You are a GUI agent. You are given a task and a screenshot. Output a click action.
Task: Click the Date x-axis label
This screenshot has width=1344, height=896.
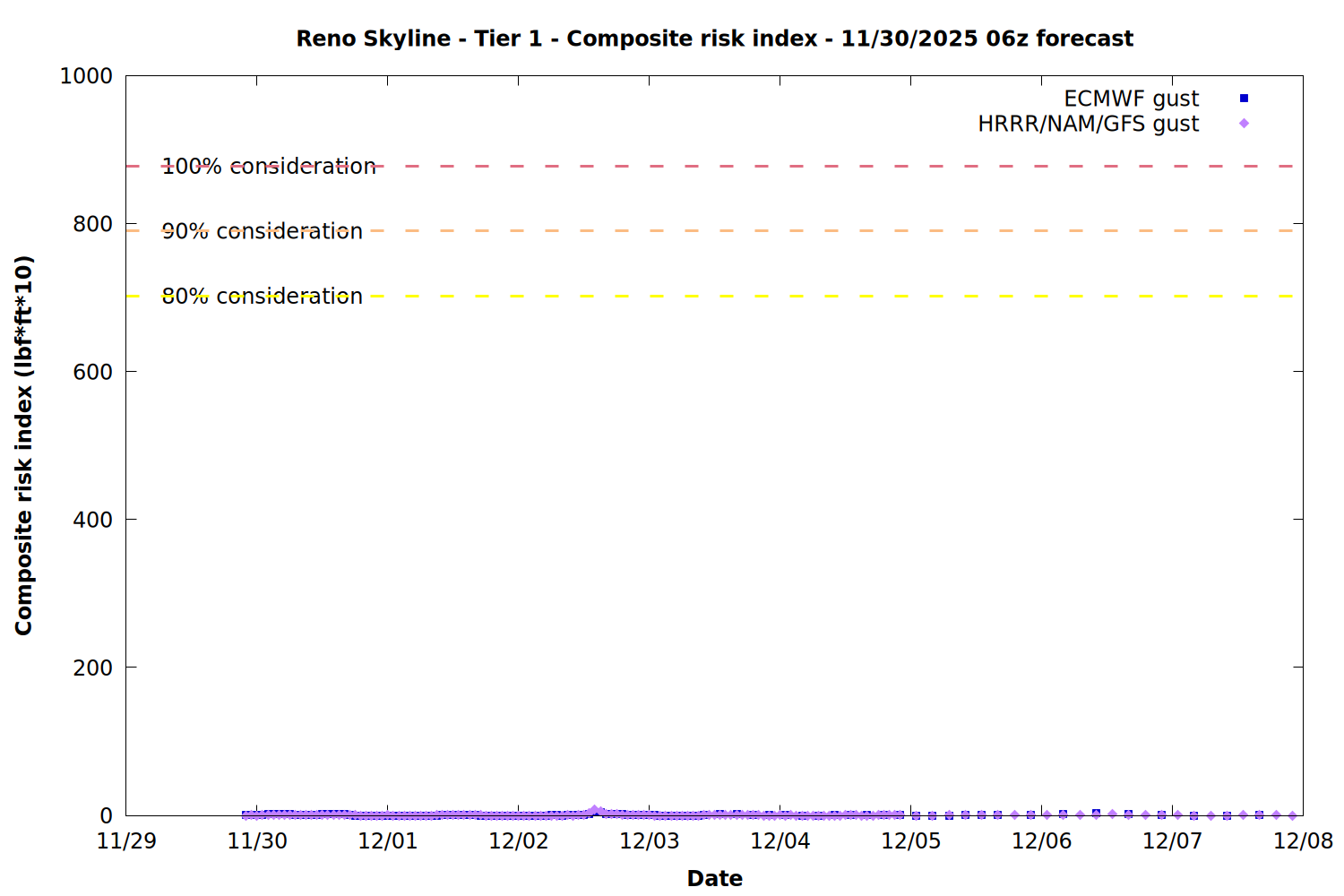[714, 878]
